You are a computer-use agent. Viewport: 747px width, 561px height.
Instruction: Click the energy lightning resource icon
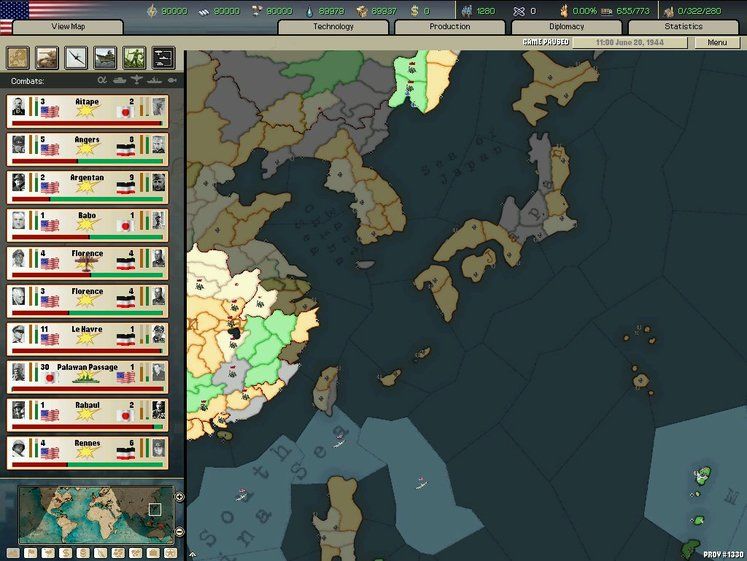[151, 10]
